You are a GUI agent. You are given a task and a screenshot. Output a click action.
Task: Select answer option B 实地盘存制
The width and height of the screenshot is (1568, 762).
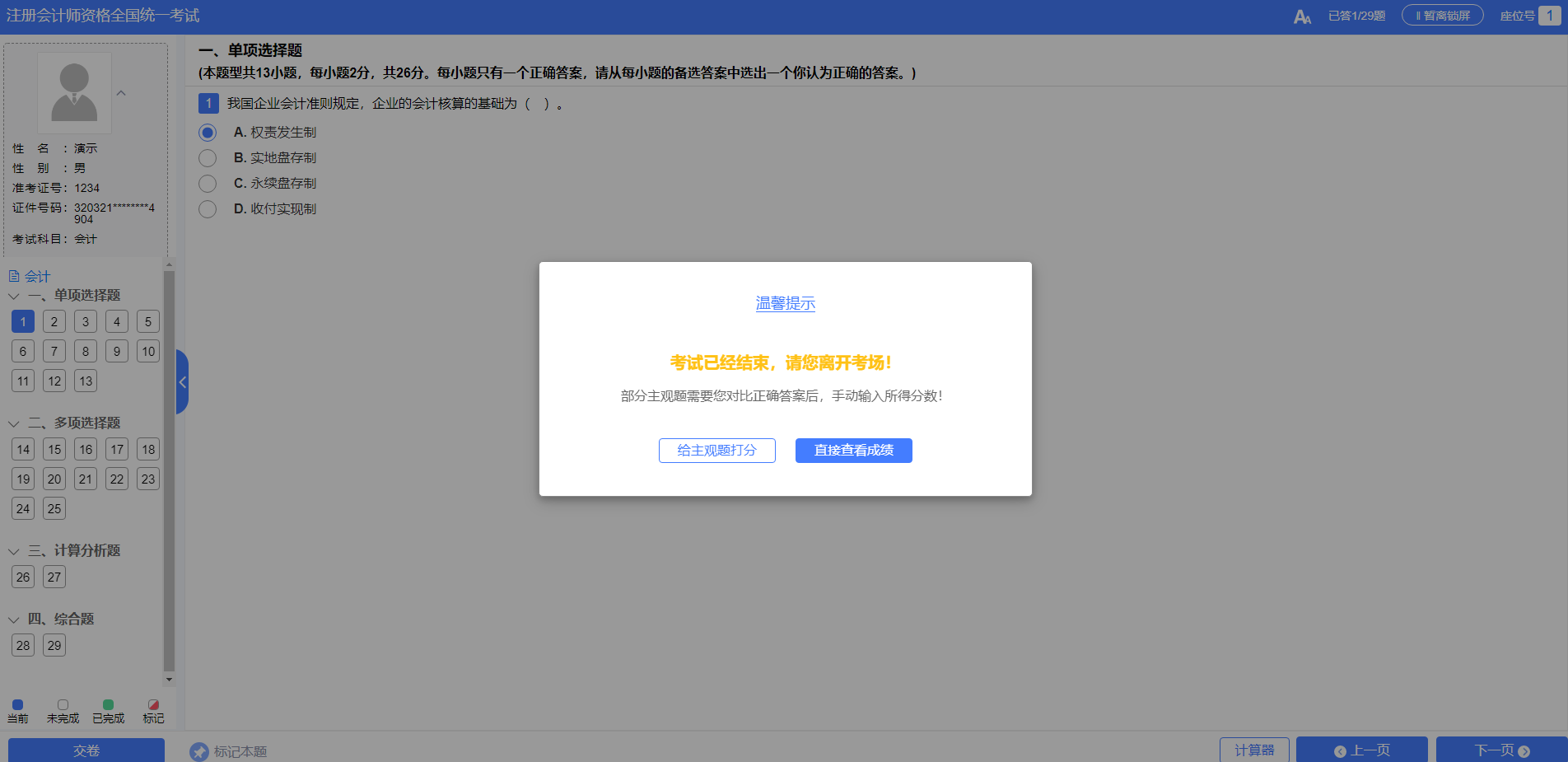click(208, 157)
